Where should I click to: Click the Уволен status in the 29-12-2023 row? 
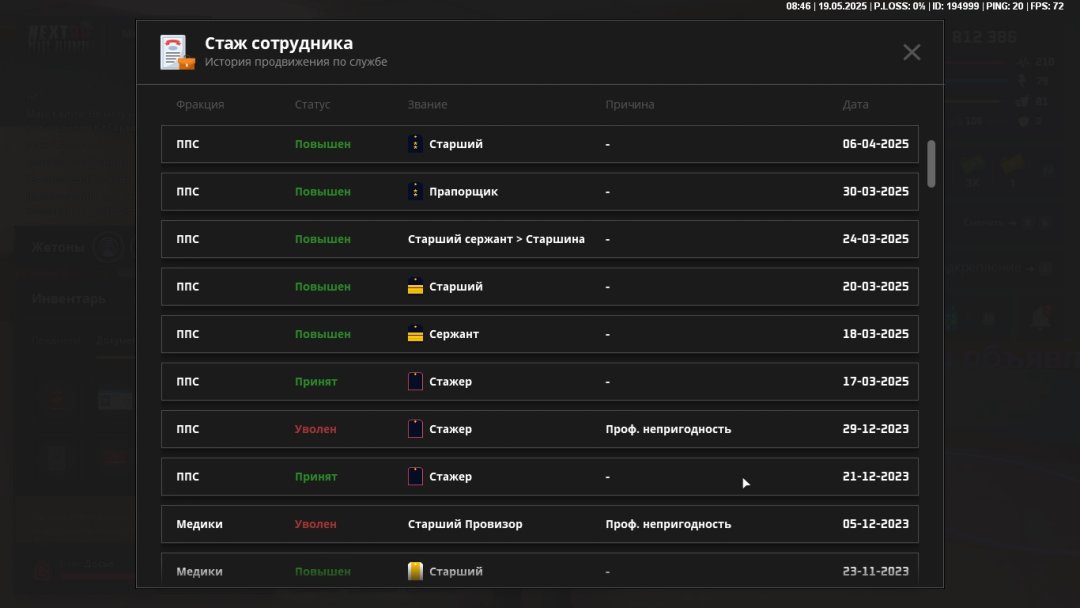pos(315,429)
